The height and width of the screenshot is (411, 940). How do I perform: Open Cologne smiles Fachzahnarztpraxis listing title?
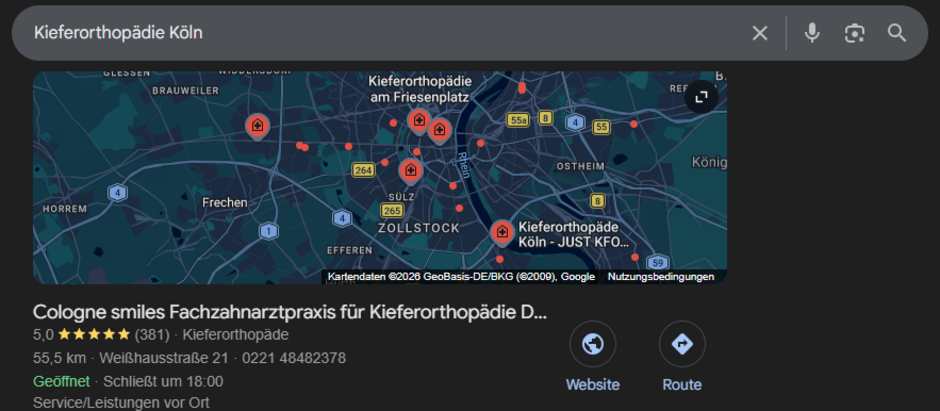[x=290, y=312]
